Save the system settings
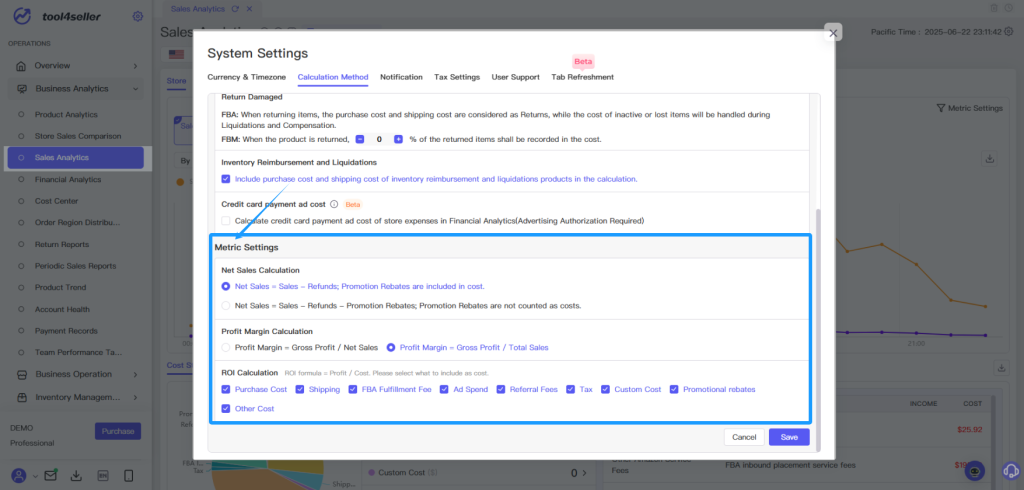The width and height of the screenshot is (1024, 490). click(789, 437)
